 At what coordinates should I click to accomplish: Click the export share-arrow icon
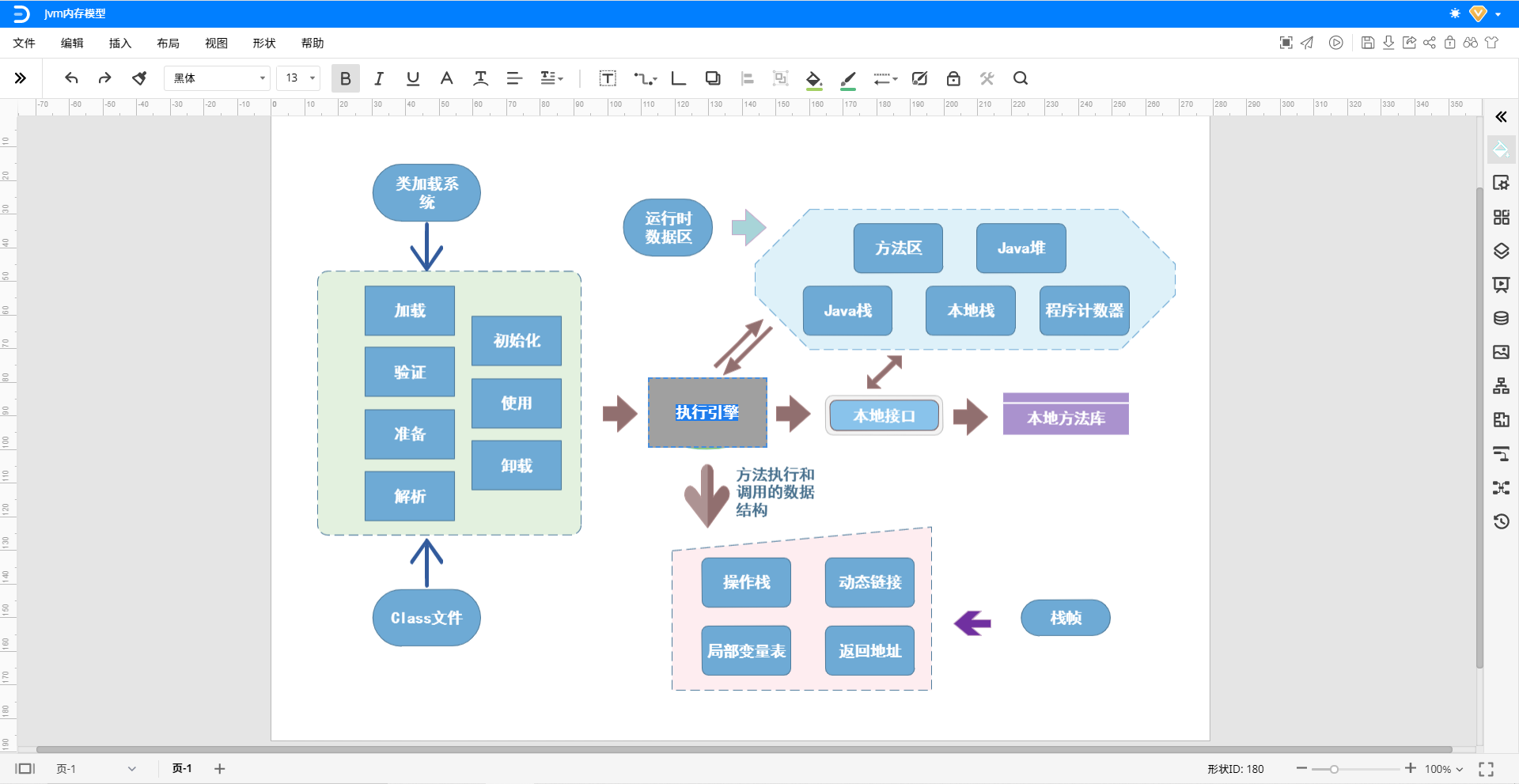click(1409, 43)
